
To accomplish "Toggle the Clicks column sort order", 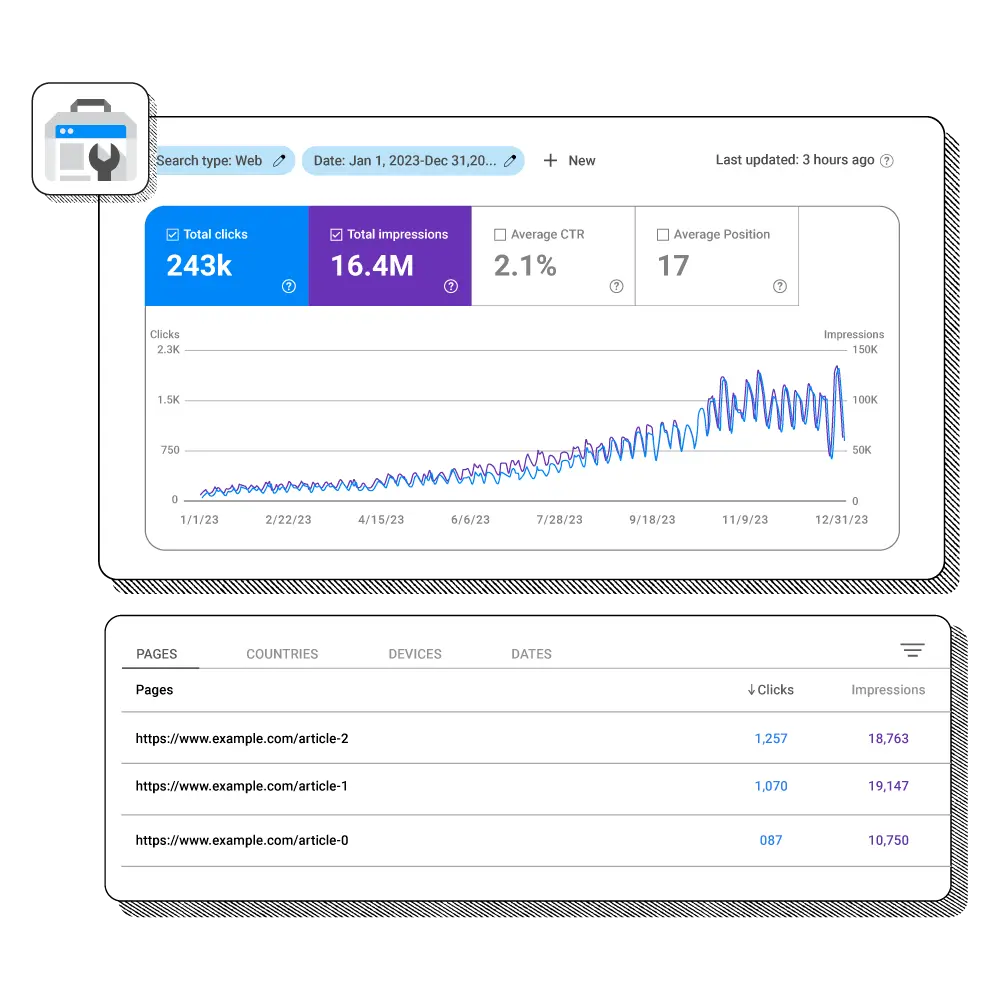I will [x=770, y=690].
